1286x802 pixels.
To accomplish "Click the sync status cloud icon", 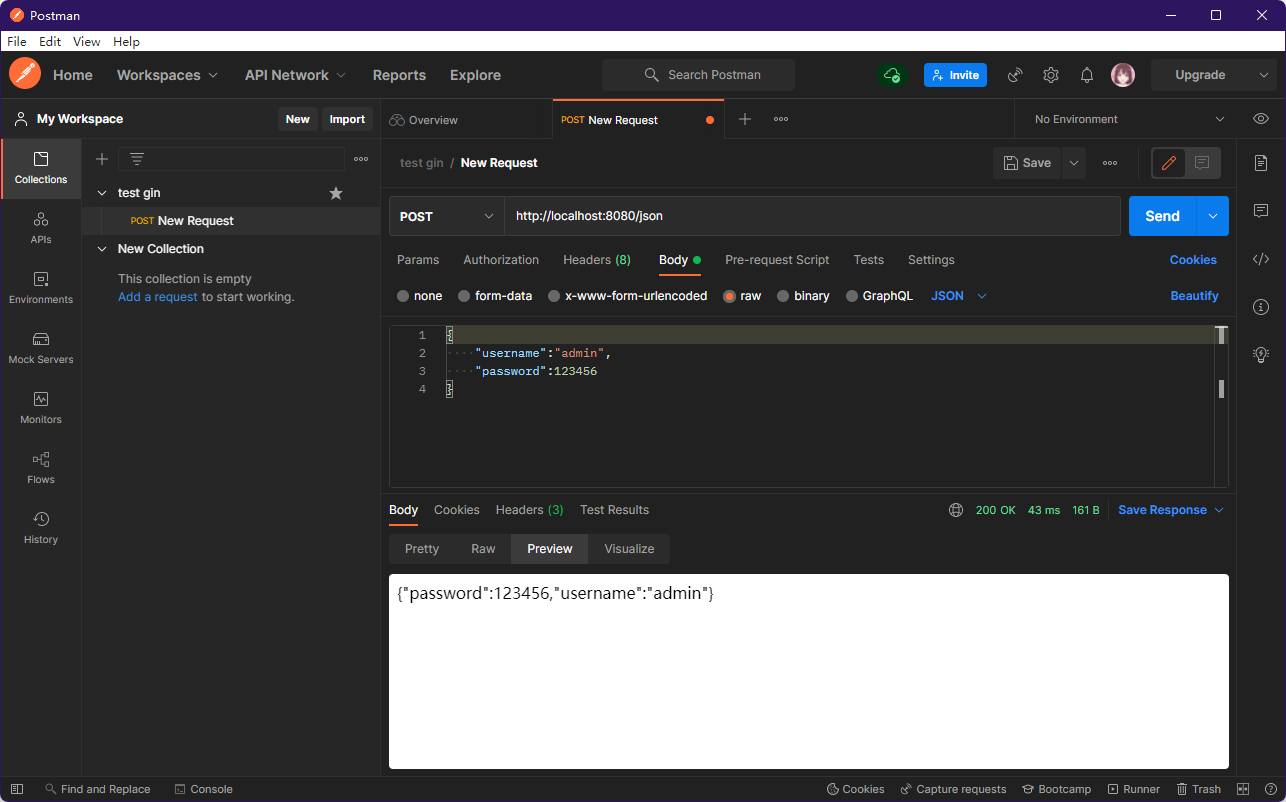I will click(891, 75).
